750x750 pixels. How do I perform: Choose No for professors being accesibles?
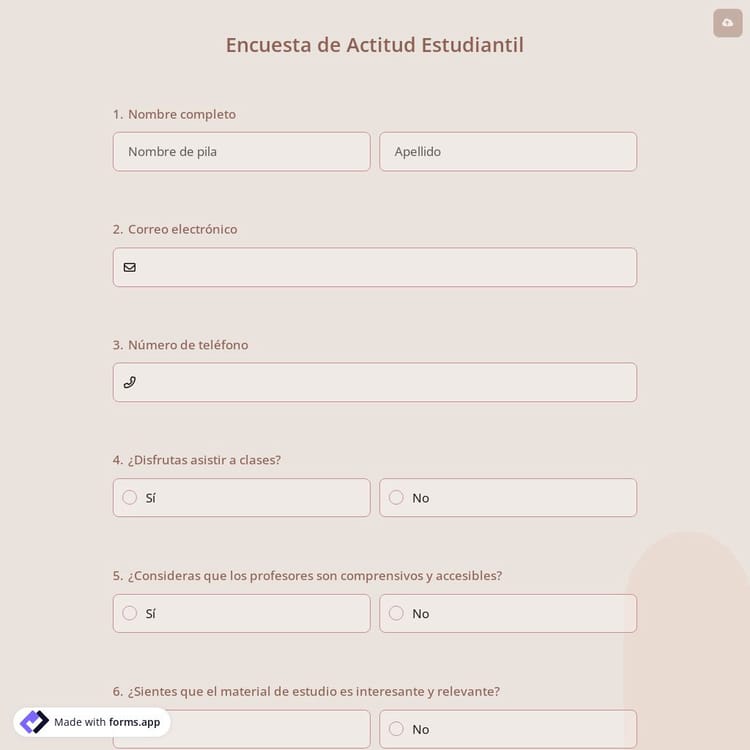[x=396, y=613]
